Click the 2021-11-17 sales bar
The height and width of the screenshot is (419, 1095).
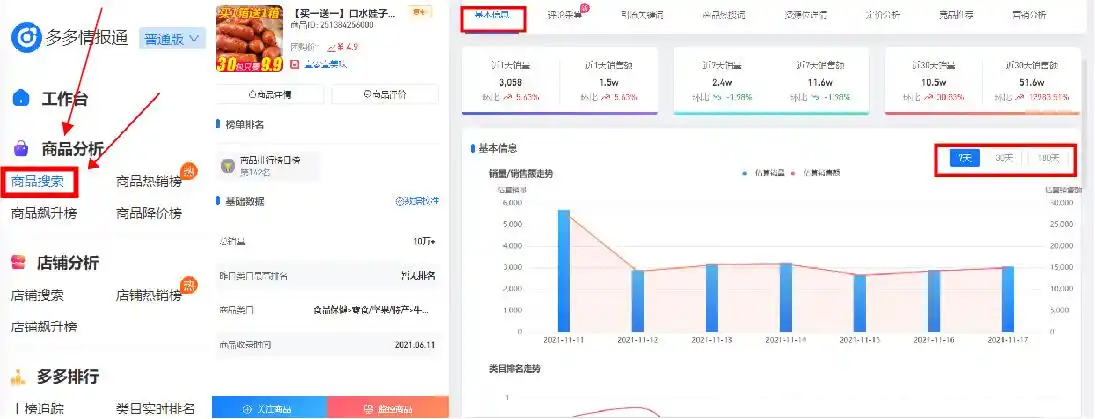[x=1008, y=299]
